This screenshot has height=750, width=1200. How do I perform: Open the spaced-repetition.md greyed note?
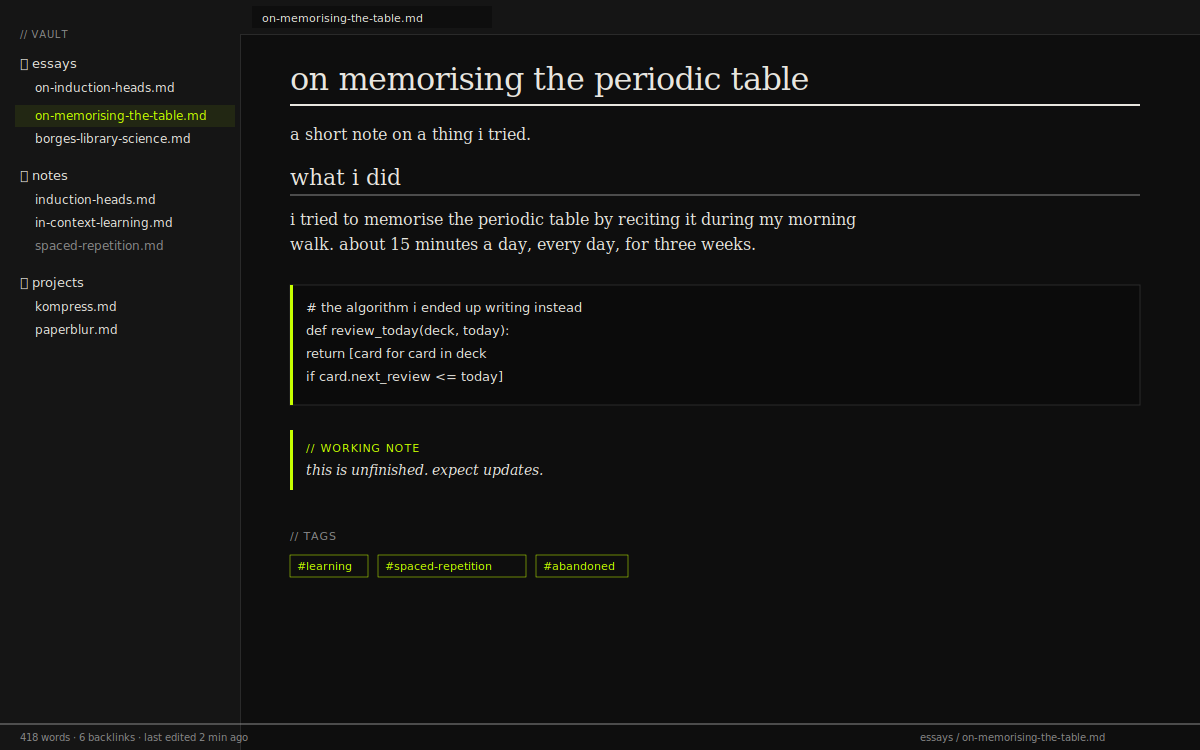click(x=99, y=245)
